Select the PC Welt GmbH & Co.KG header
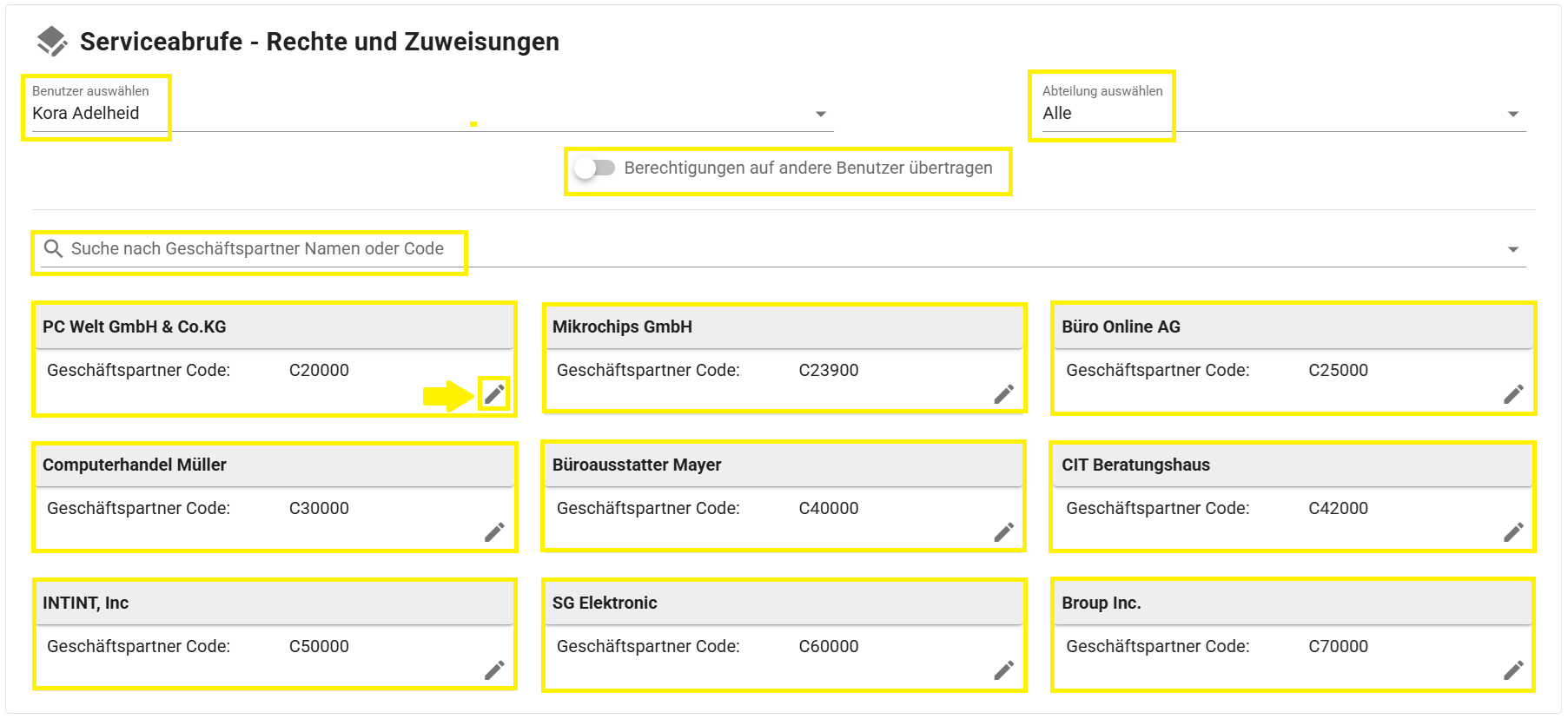 pyautogui.click(x=135, y=327)
